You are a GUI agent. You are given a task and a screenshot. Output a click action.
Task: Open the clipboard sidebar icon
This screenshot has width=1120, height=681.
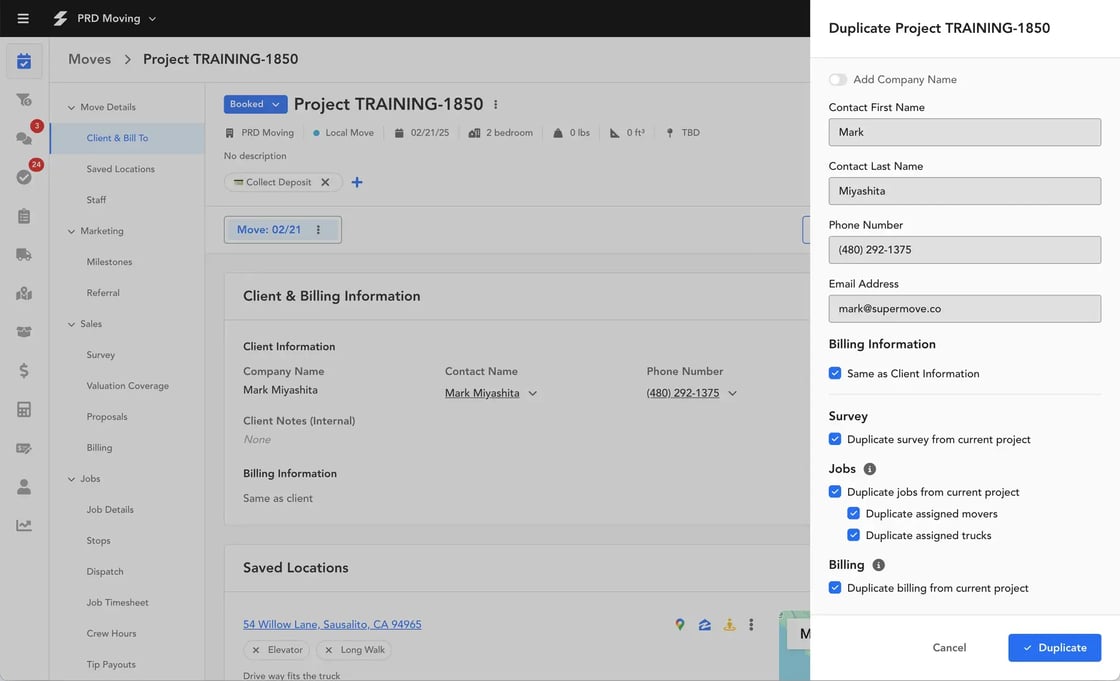pos(24,216)
